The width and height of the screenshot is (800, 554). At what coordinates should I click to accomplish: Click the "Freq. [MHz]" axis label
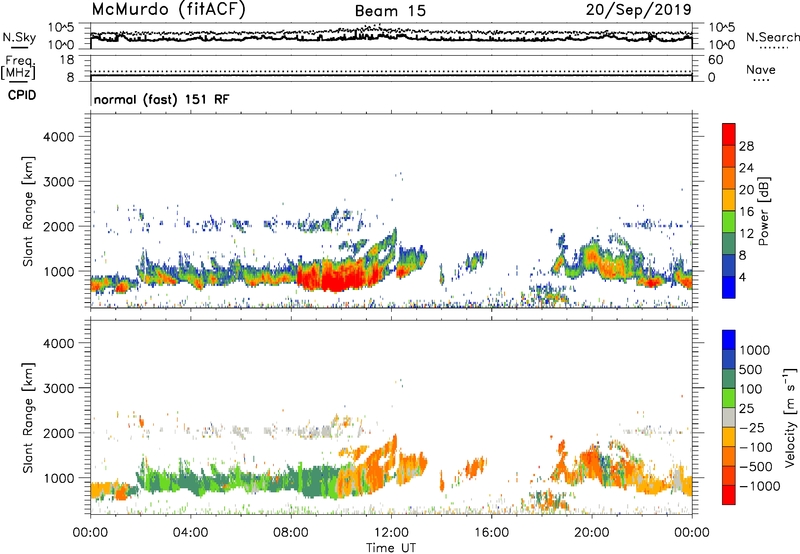(18, 68)
